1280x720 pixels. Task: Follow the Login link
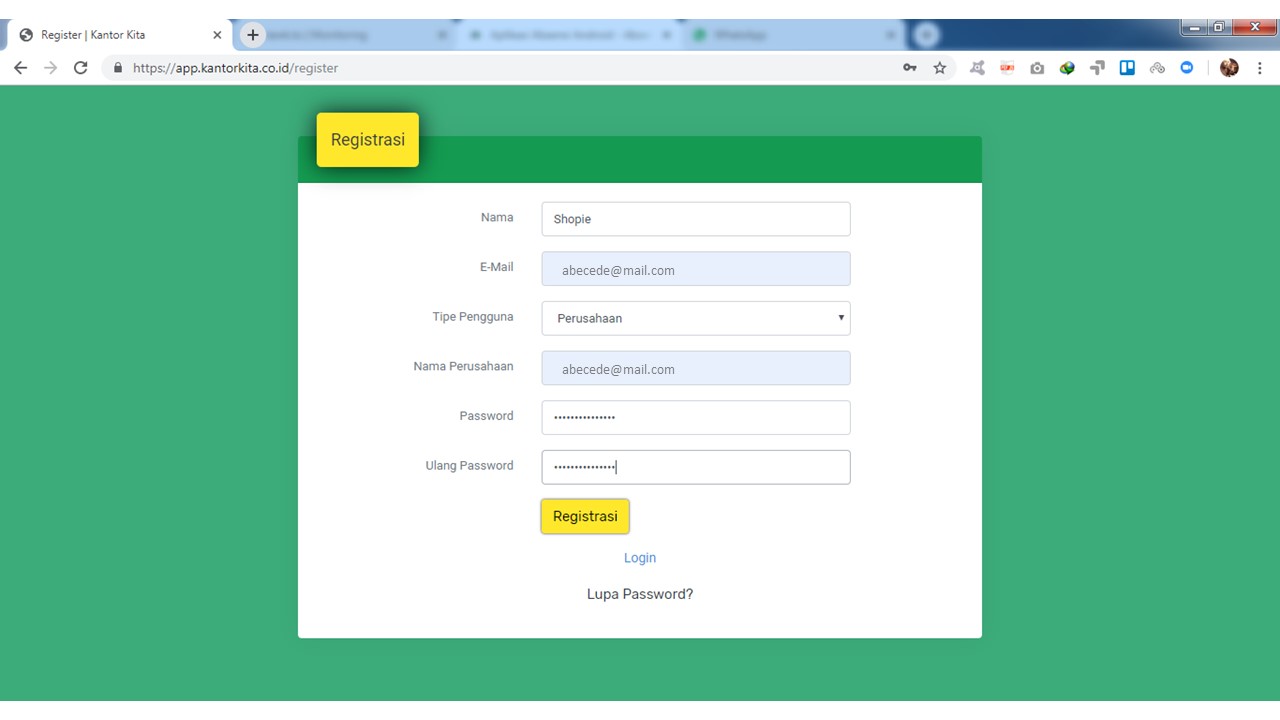[640, 558]
